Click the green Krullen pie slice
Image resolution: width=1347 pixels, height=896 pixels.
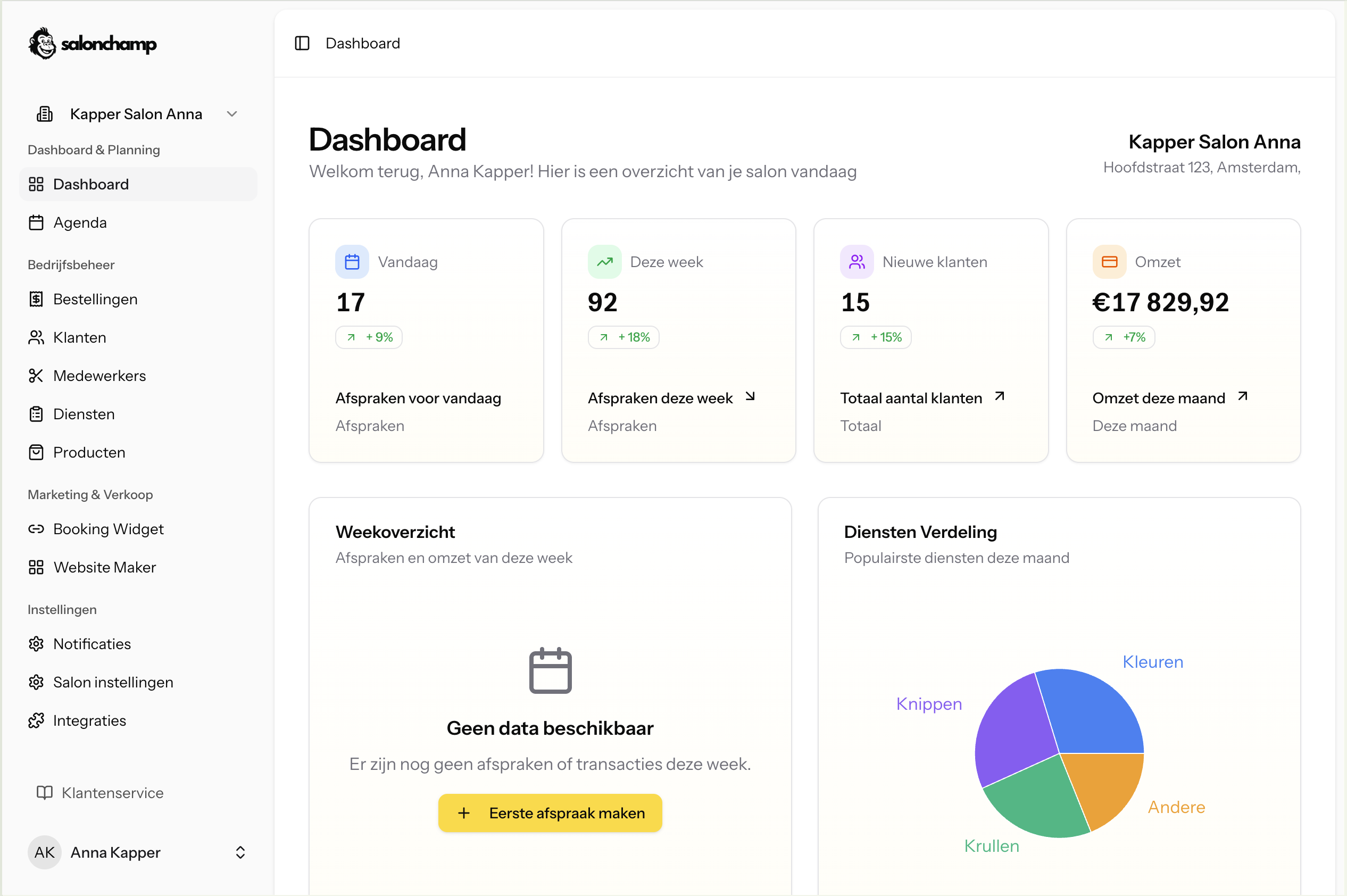(1040, 800)
